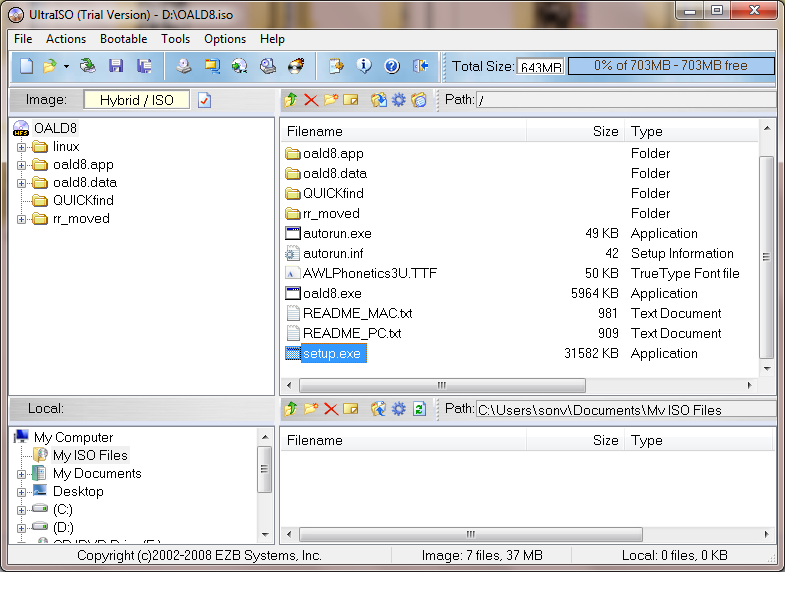The image size is (785, 596).
Task: Expand the (D:) drive tree node
Action: pos(21,528)
